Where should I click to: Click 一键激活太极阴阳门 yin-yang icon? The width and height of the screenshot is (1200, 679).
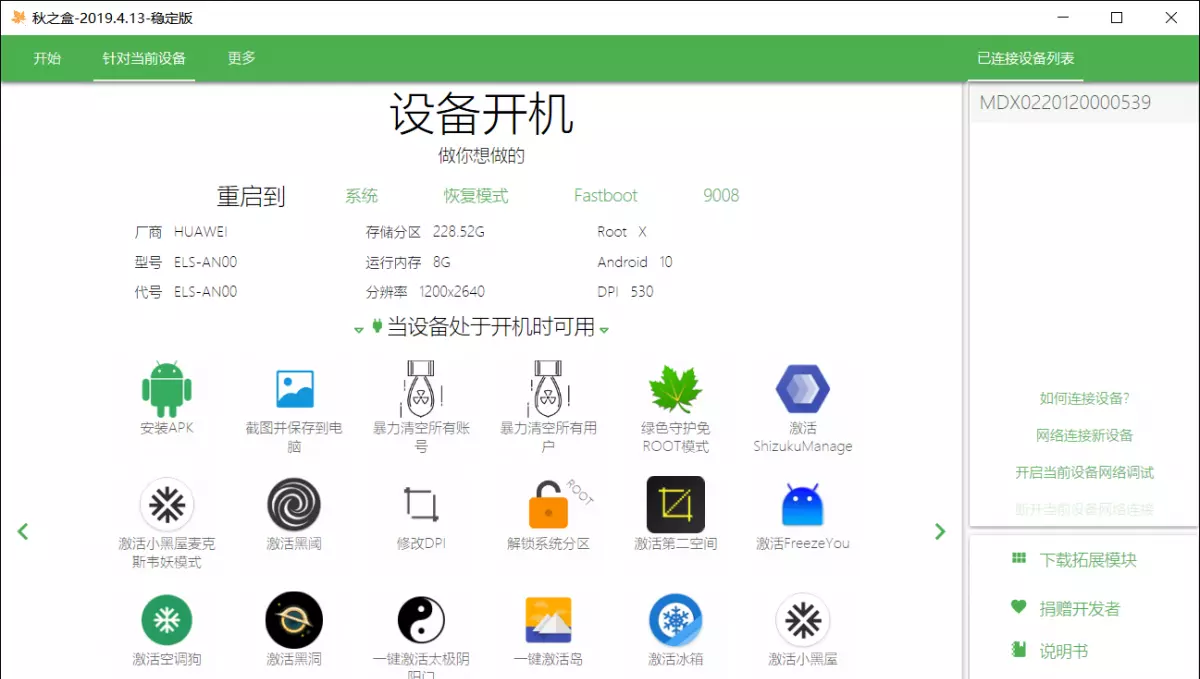coord(421,620)
